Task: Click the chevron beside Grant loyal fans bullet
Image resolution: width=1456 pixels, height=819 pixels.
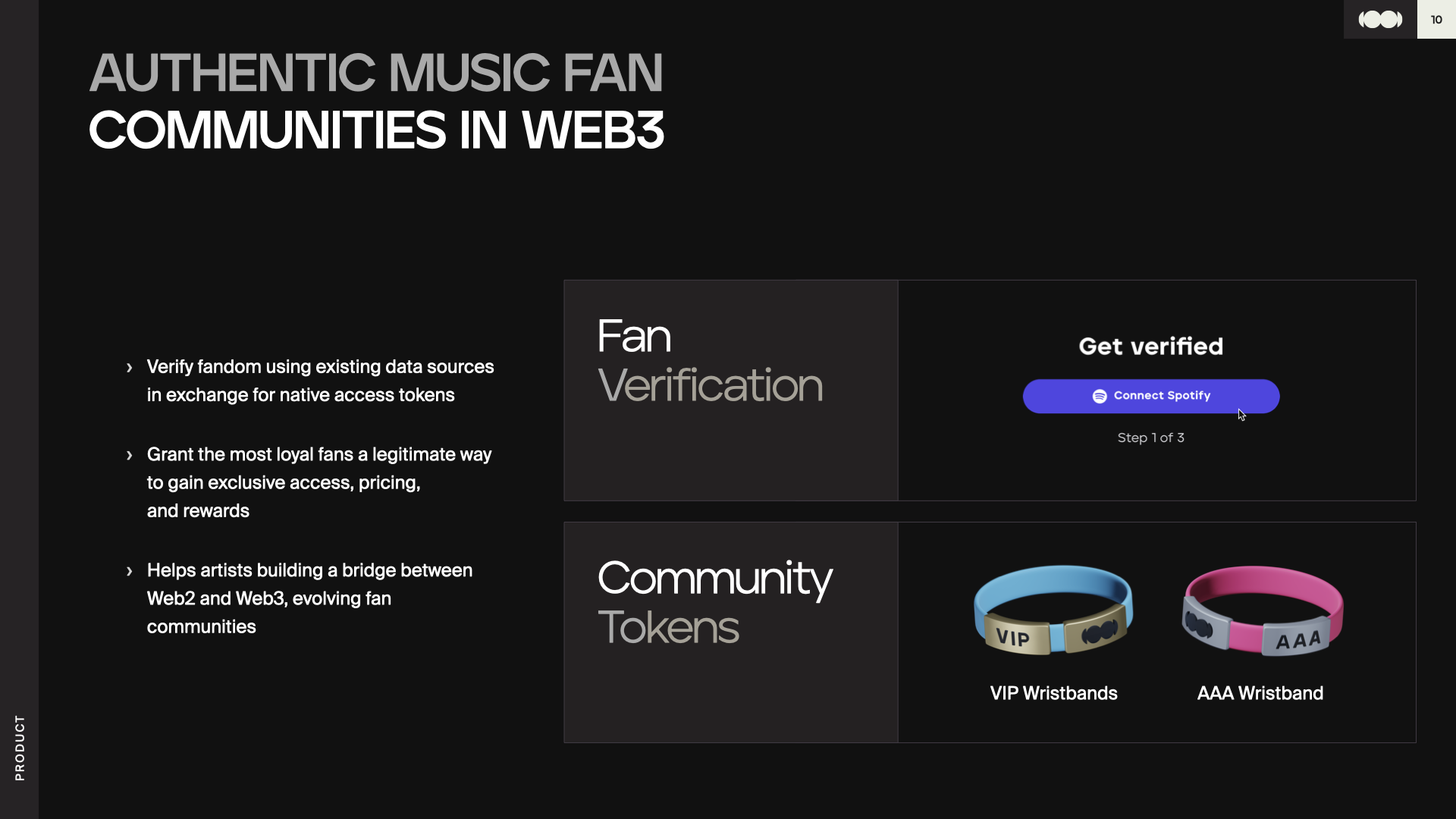Action: click(x=130, y=455)
